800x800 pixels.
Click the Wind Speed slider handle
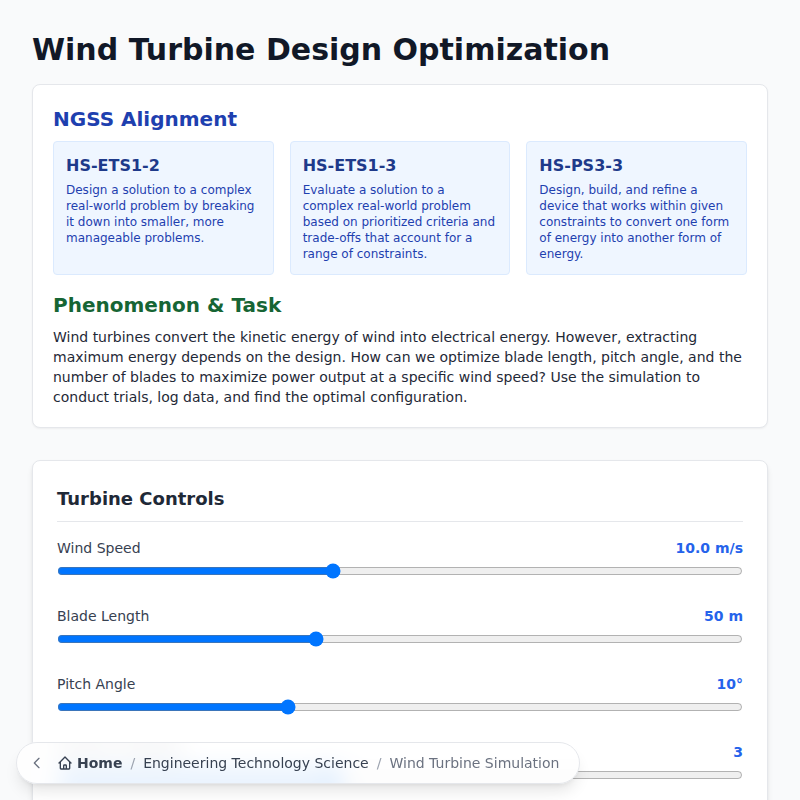[x=331, y=571]
